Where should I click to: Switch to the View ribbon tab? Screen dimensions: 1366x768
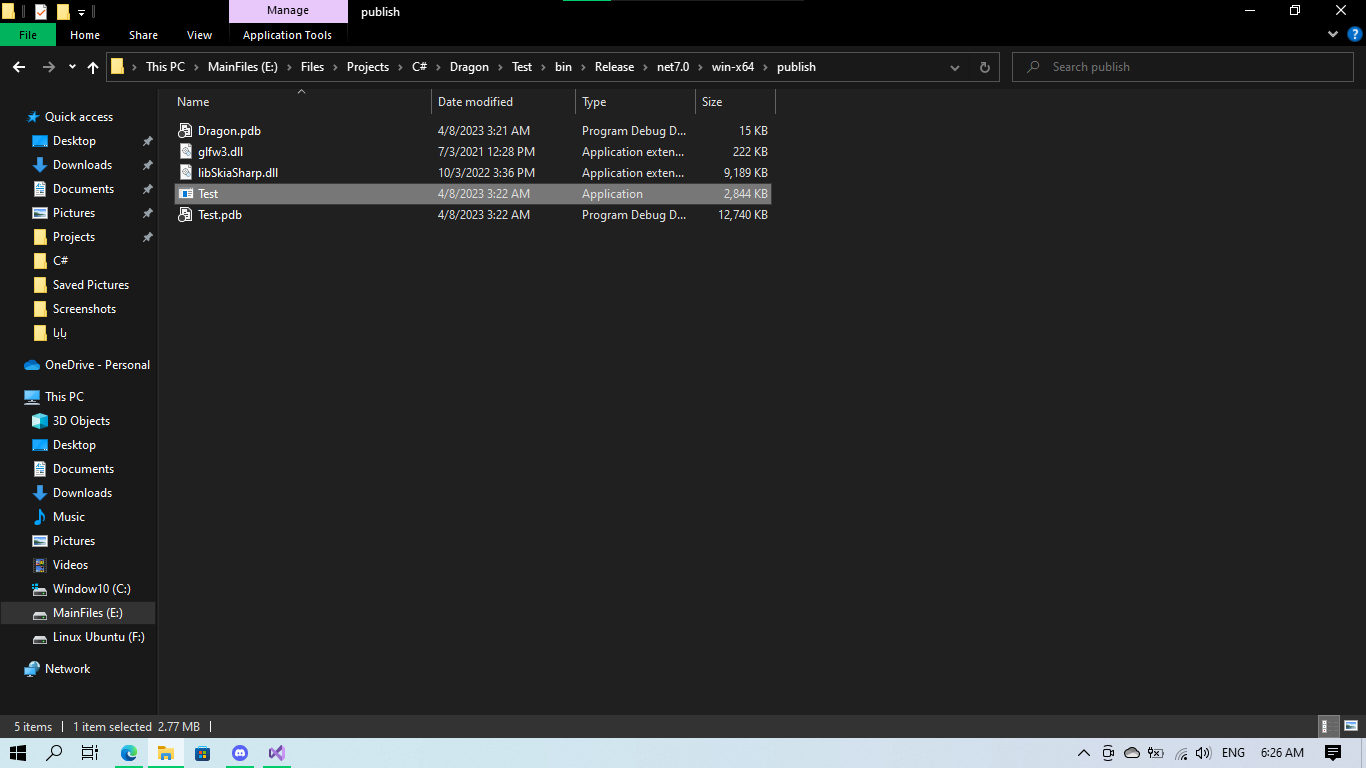coord(200,35)
